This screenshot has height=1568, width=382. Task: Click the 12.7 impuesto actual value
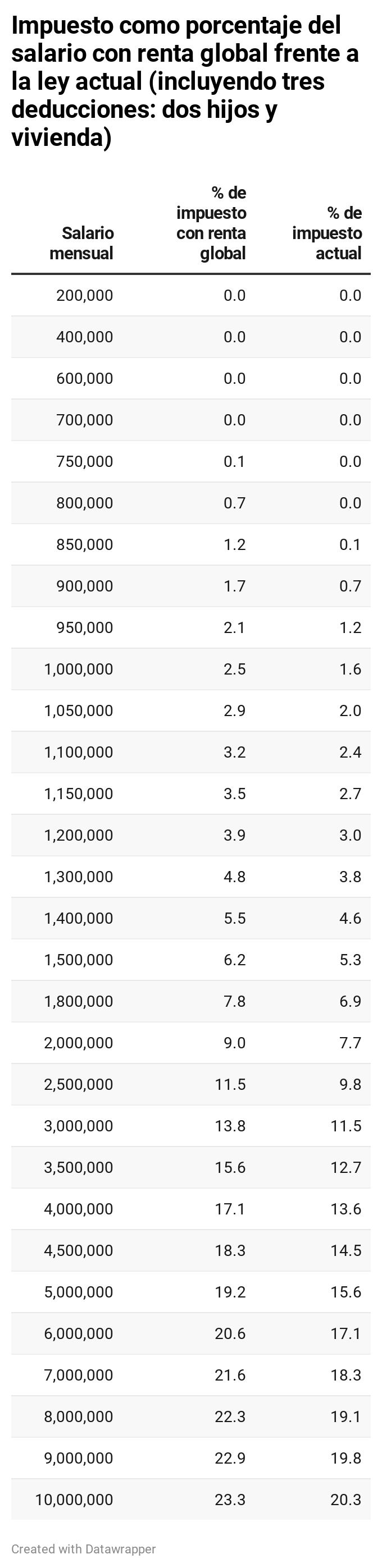[345, 1167]
